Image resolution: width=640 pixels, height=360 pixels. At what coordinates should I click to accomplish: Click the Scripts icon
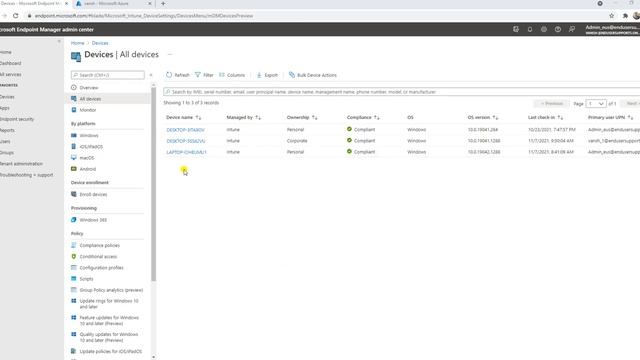point(74,278)
